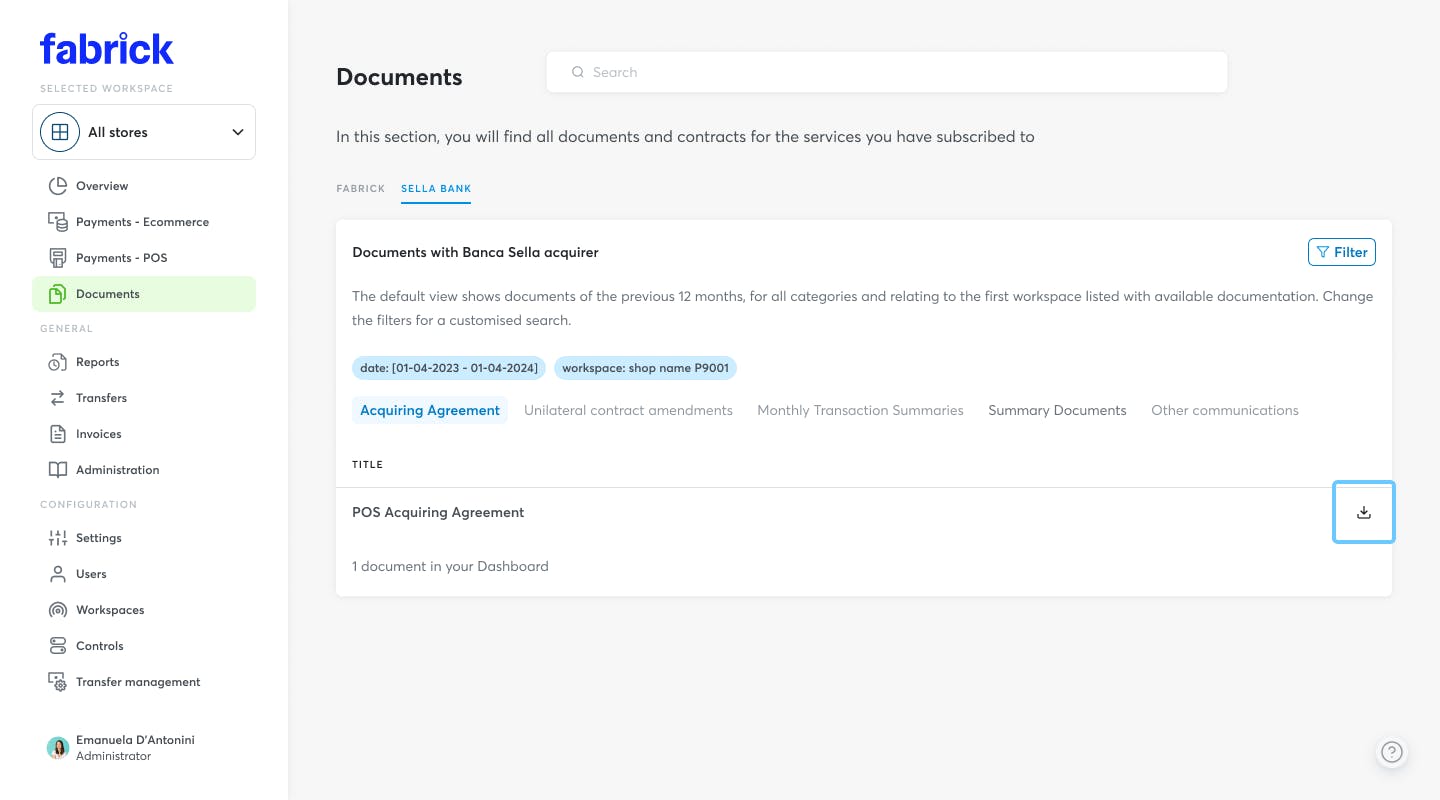The image size is (1440, 800).
Task: Open the Reports menu item
Action: pos(97,362)
